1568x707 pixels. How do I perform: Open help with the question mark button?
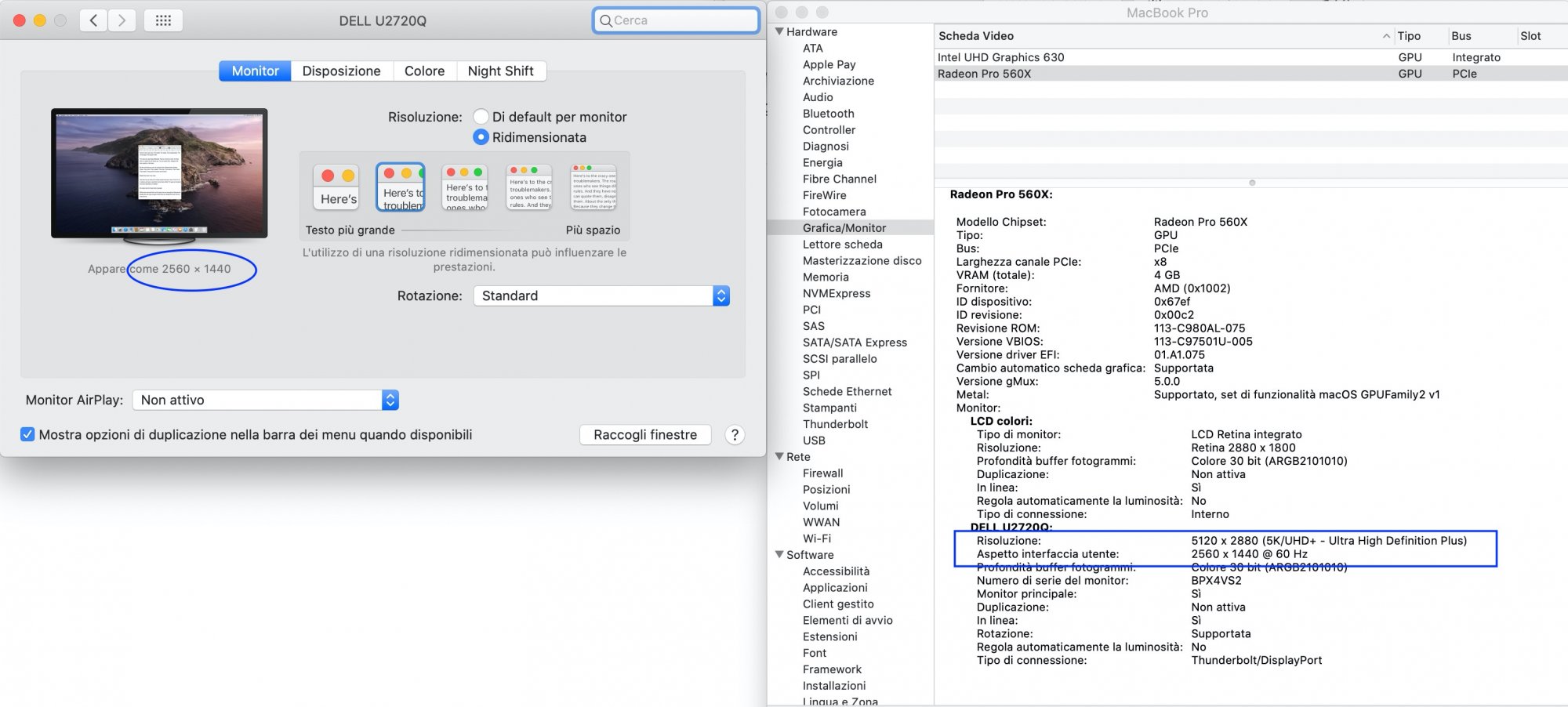(735, 435)
